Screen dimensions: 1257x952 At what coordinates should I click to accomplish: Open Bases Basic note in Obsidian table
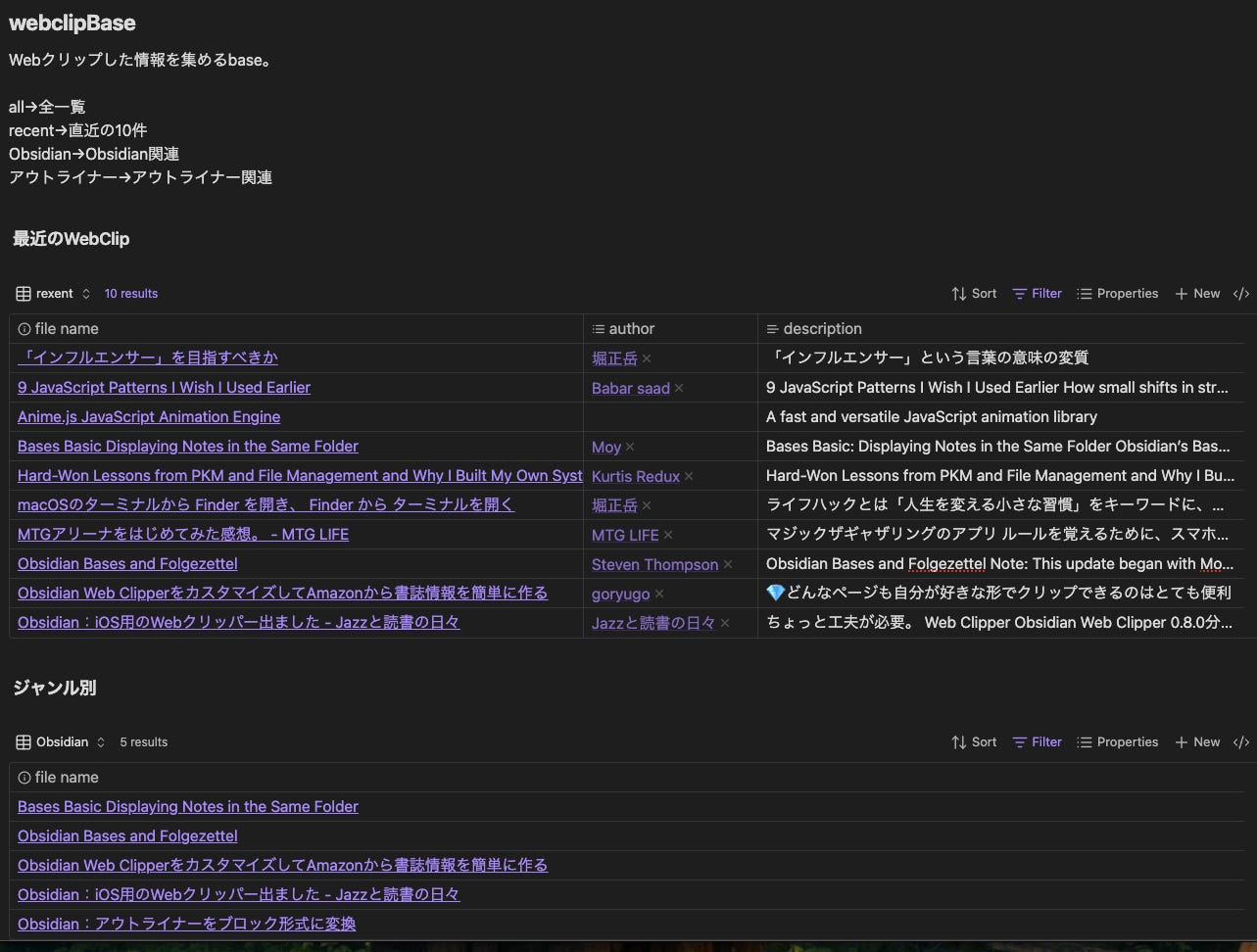188,807
